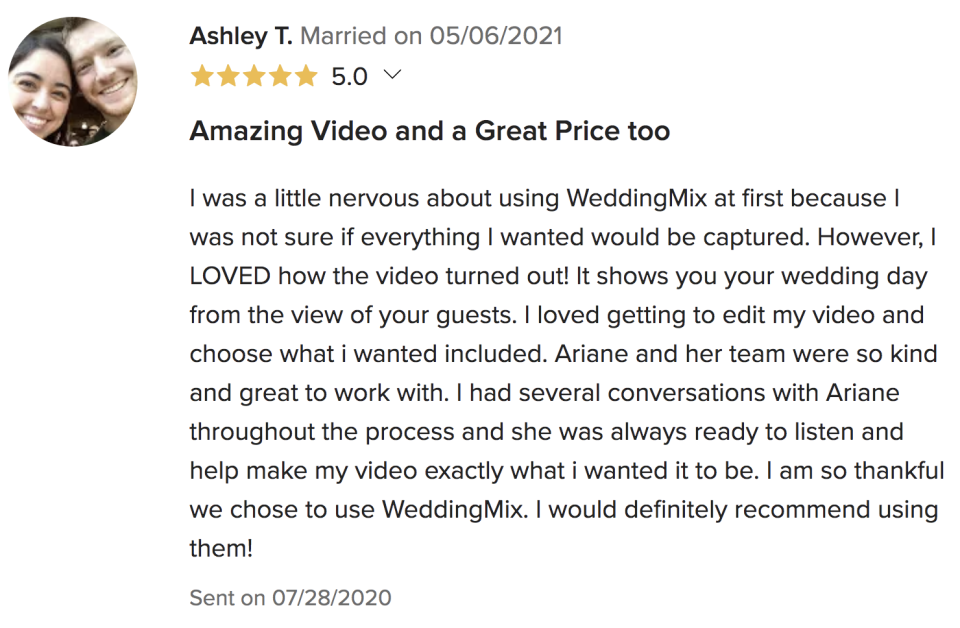Viewport: 960px width, 628px height.
Task: Click the 5.0 rating score
Action: (x=349, y=77)
